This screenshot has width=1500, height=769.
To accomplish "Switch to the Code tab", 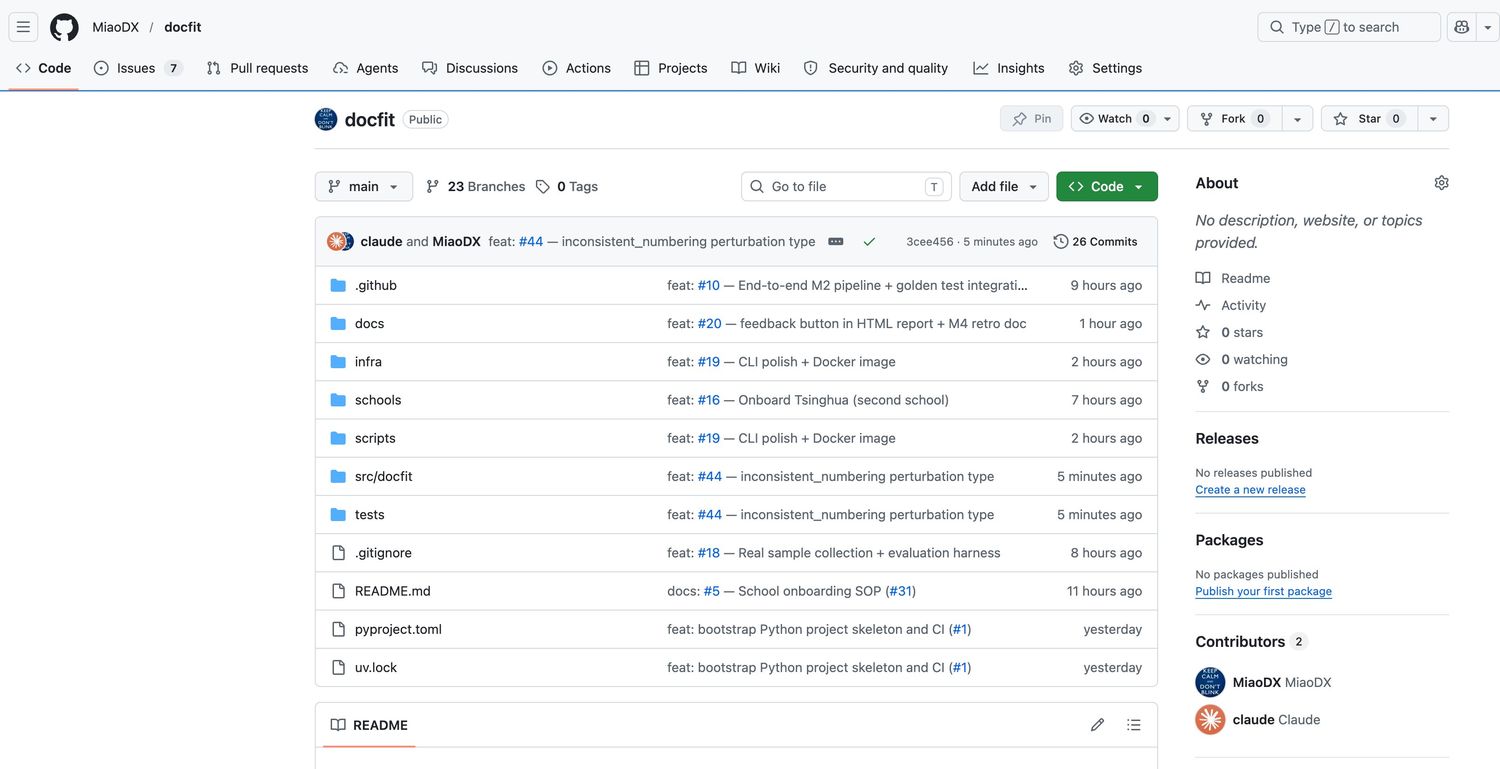I will tap(44, 68).
